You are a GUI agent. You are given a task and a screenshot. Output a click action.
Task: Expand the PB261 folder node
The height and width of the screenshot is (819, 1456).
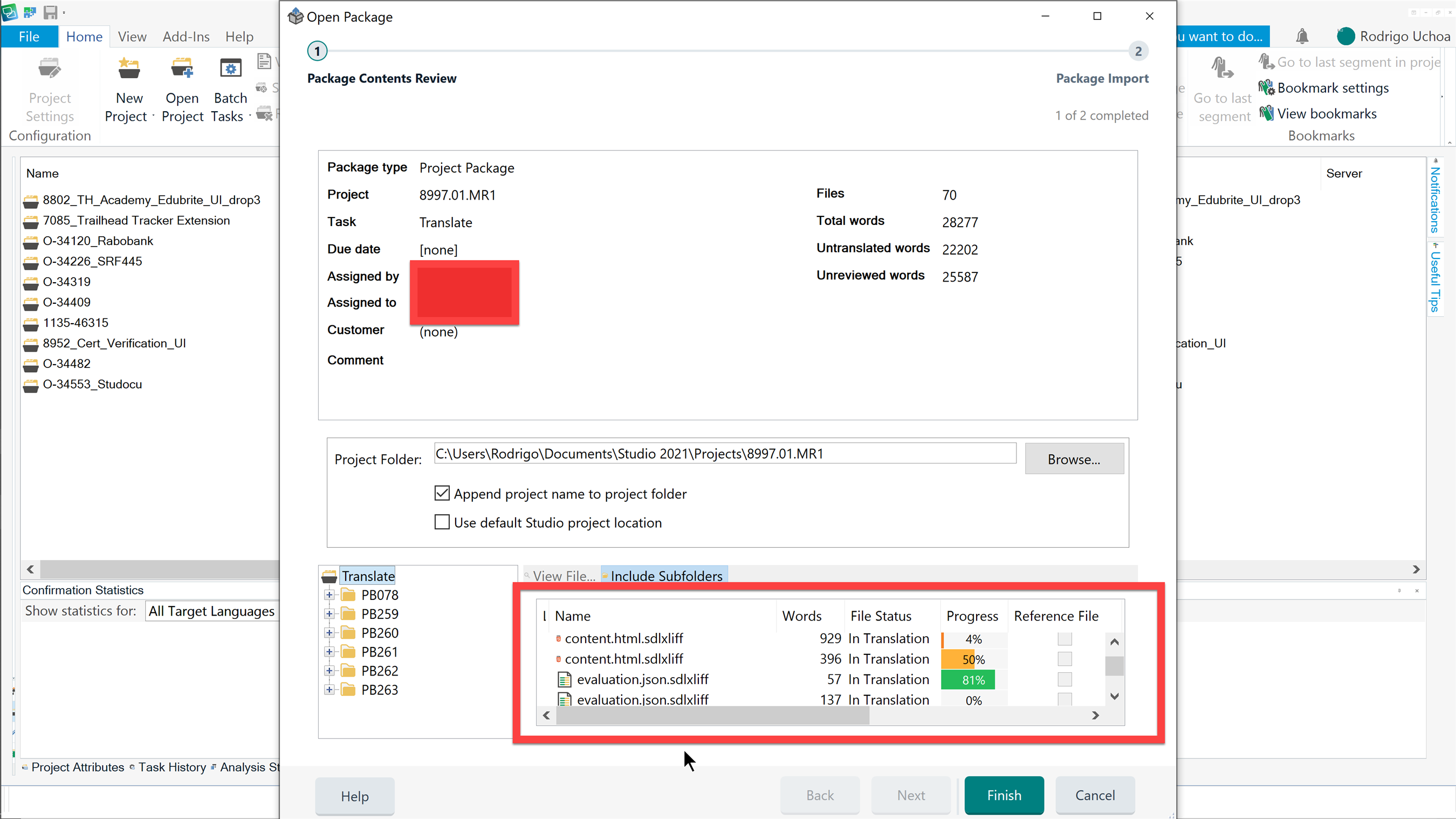[x=329, y=652]
